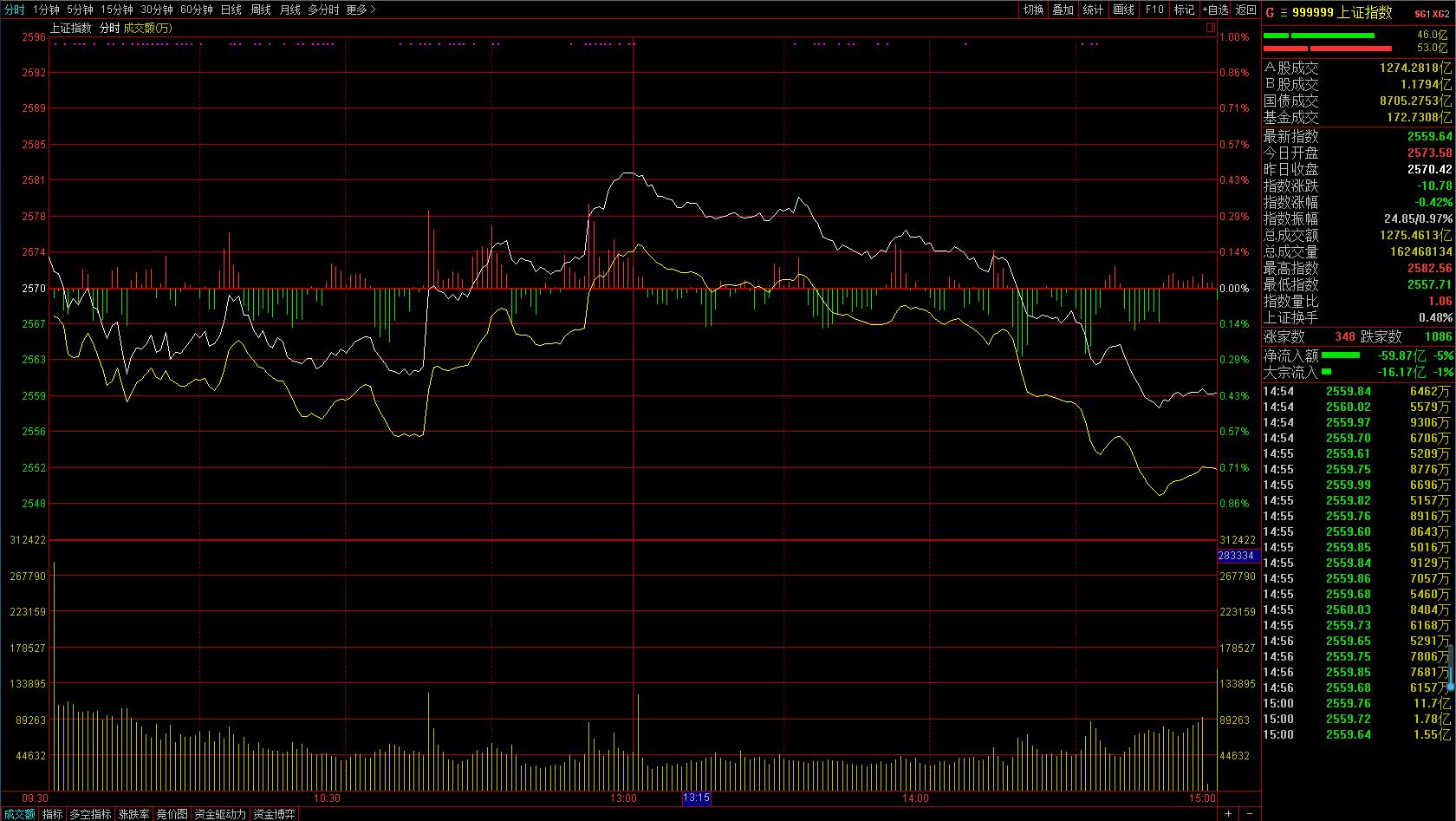Activate the 画线 drawing tool
This screenshot has height=821, width=1456.
pyautogui.click(x=1124, y=10)
